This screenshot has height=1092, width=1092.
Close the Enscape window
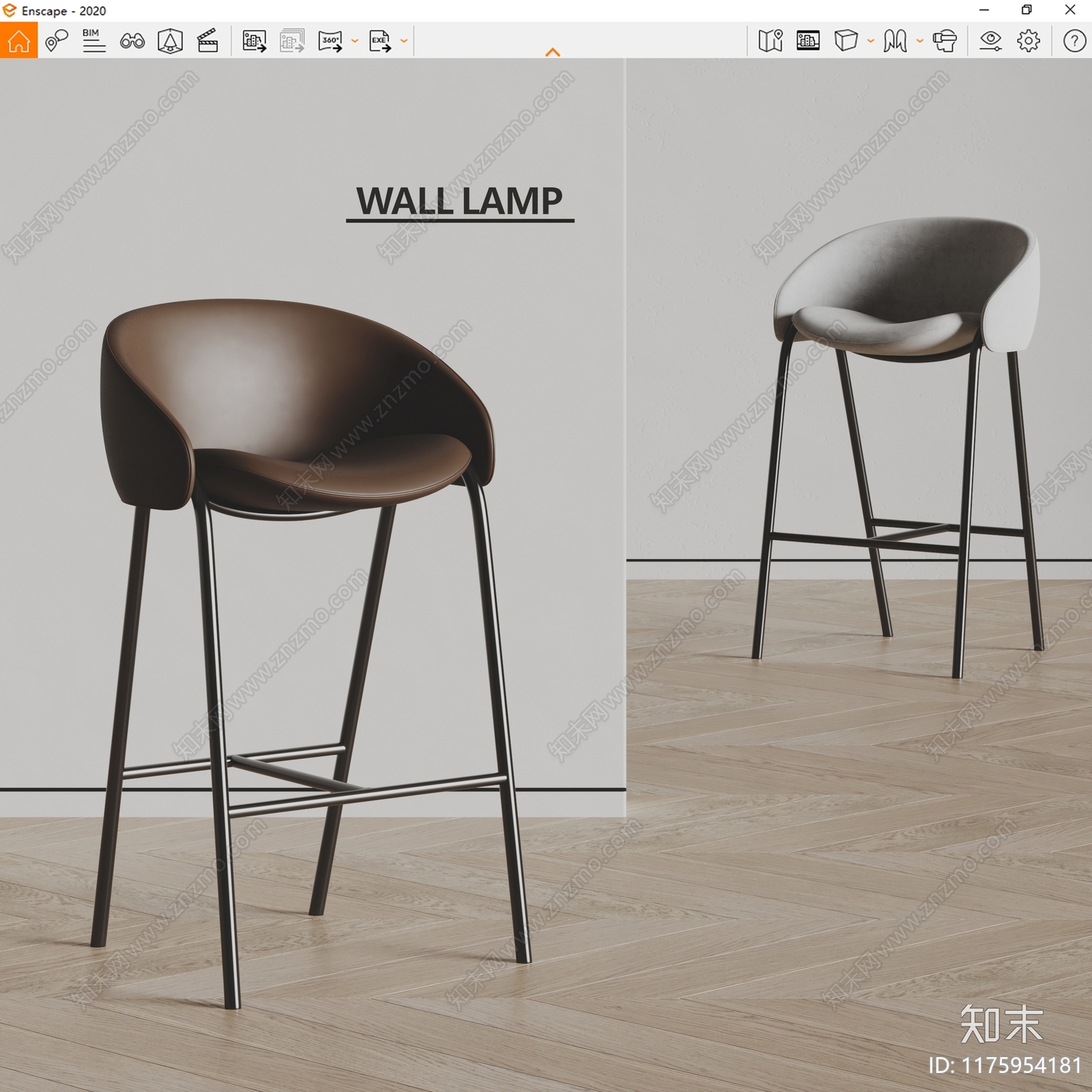[x=1070, y=10]
